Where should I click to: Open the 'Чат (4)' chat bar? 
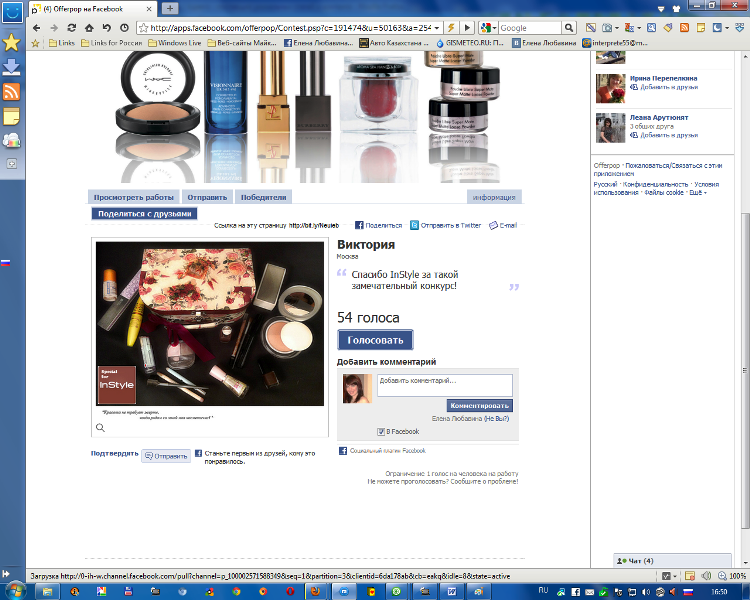[672, 561]
